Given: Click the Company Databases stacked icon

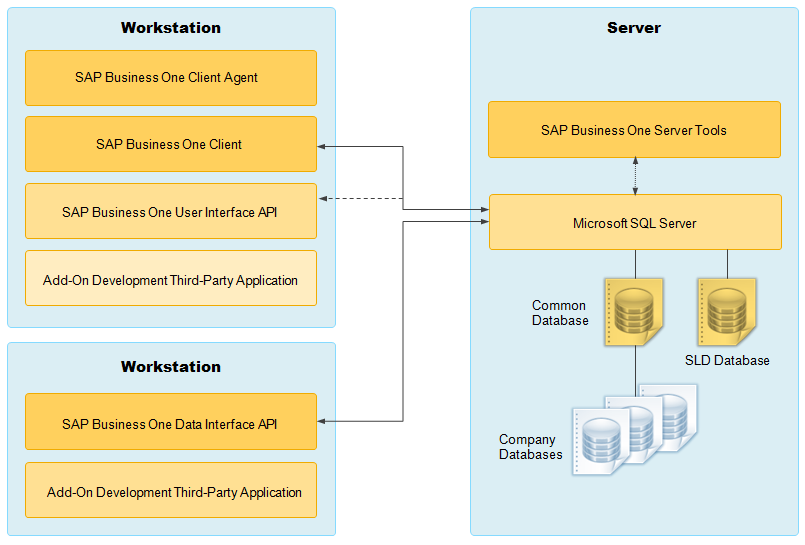Looking at the screenshot, I should coord(635,429).
